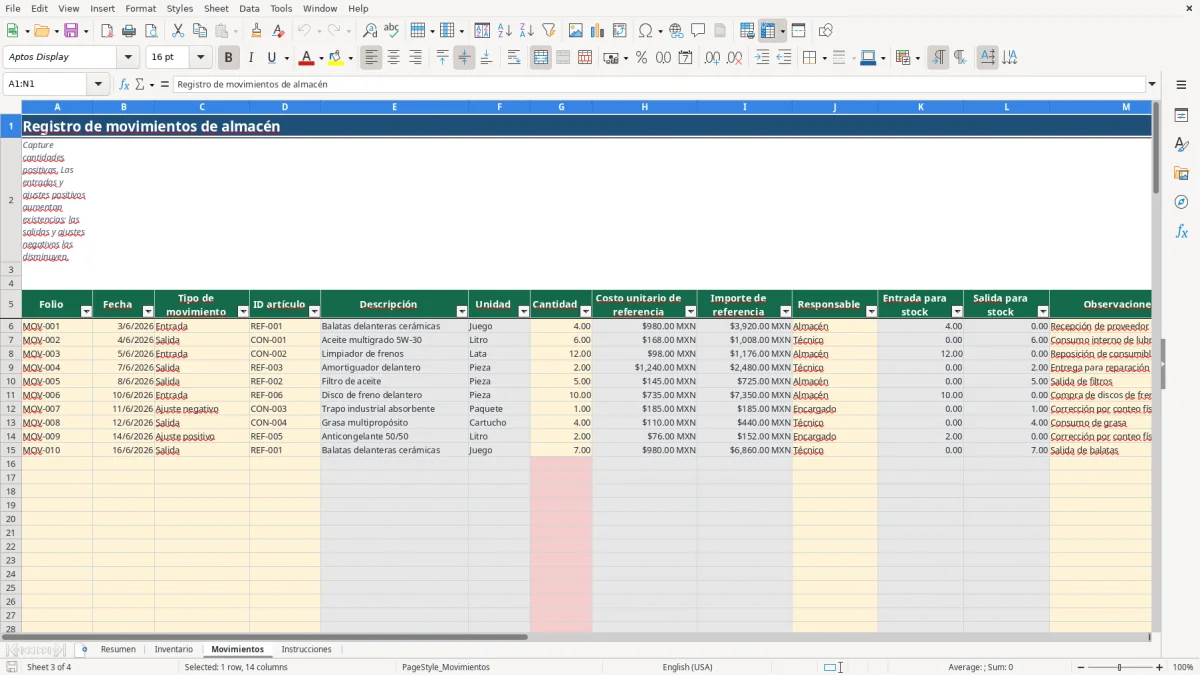The image size is (1200, 675).
Task: Select column header G
Action: click(561, 107)
